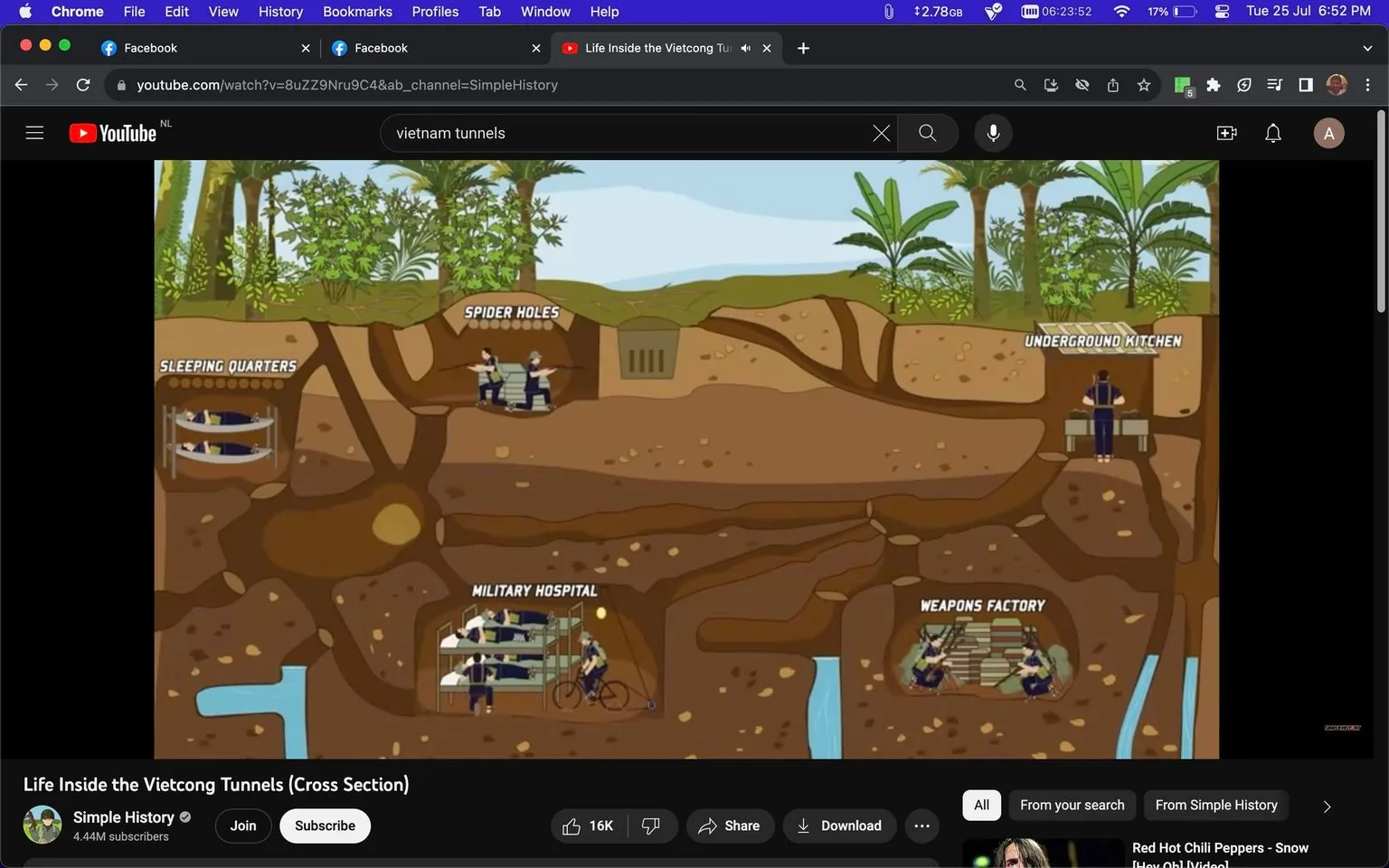Open the Bookmarks menu in menu bar
The width and height of the screenshot is (1389, 868).
point(357,12)
